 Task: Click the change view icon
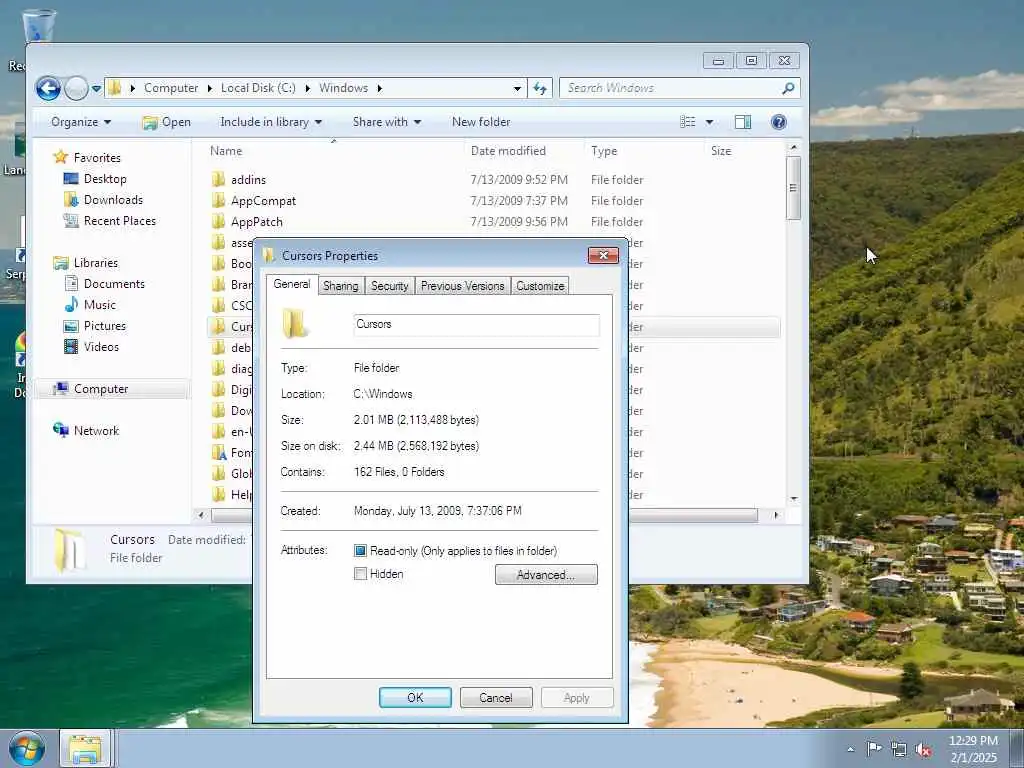688,122
